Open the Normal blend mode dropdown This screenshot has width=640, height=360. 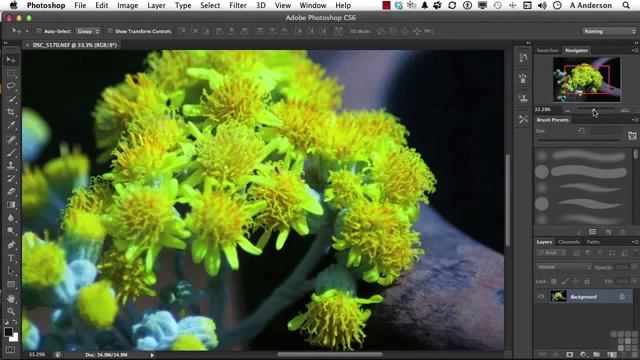[564, 267]
